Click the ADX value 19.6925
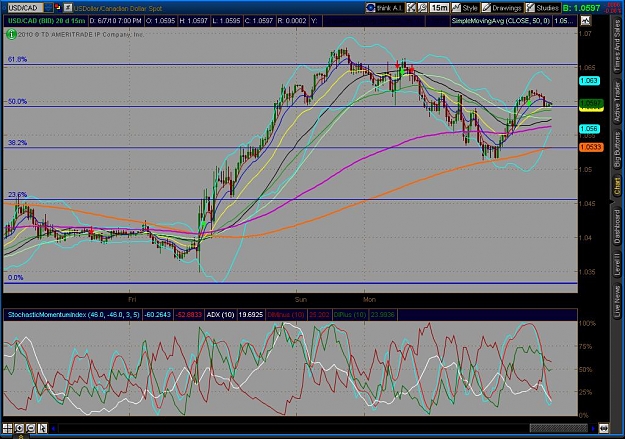The height and width of the screenshot is (439, 625). click(251, 315)
